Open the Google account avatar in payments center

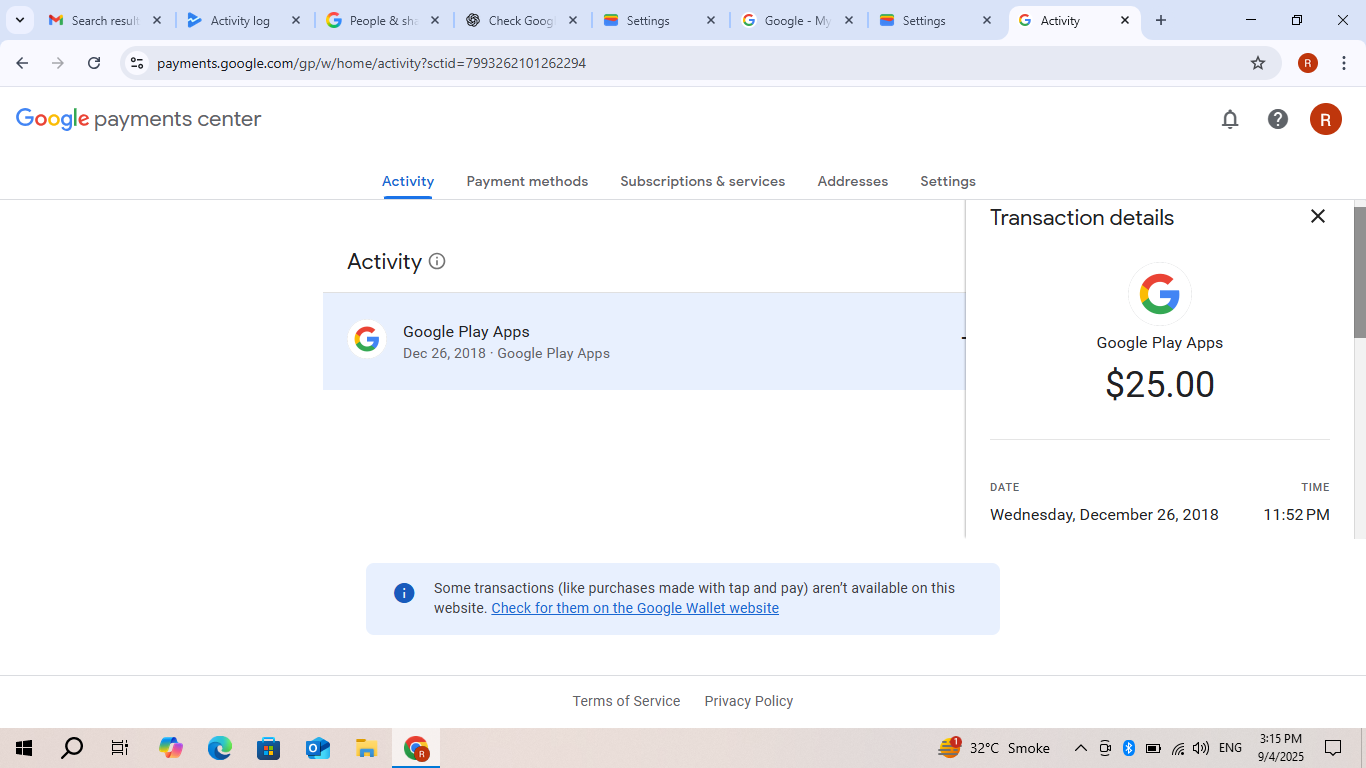(x=1326, y=119)
